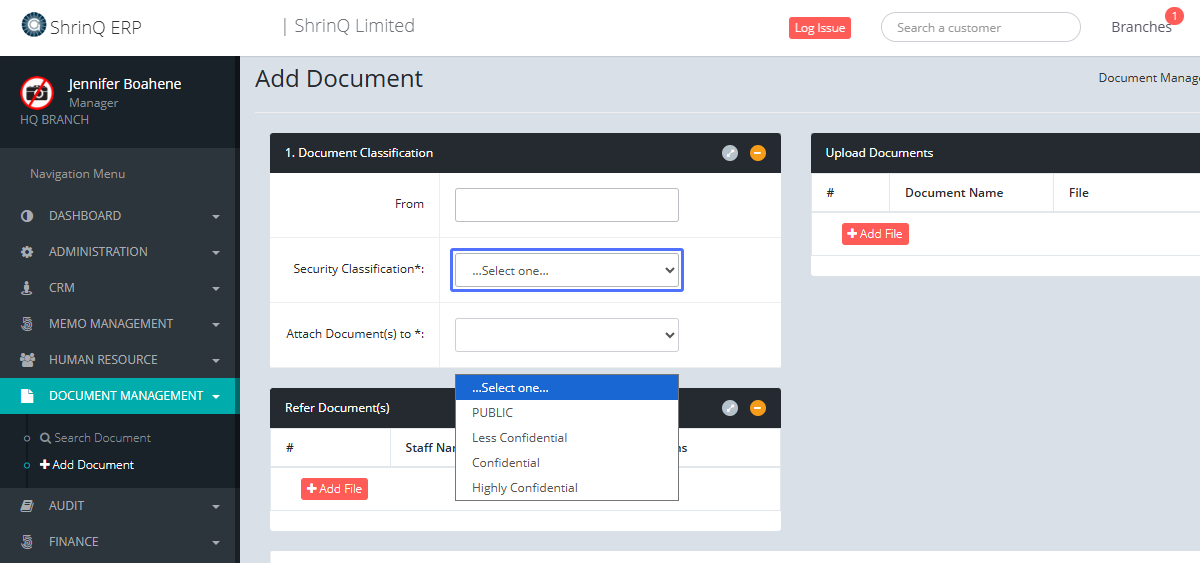Collapse the Document Classification panel
1200x563 pixels.
coord(758,153)
